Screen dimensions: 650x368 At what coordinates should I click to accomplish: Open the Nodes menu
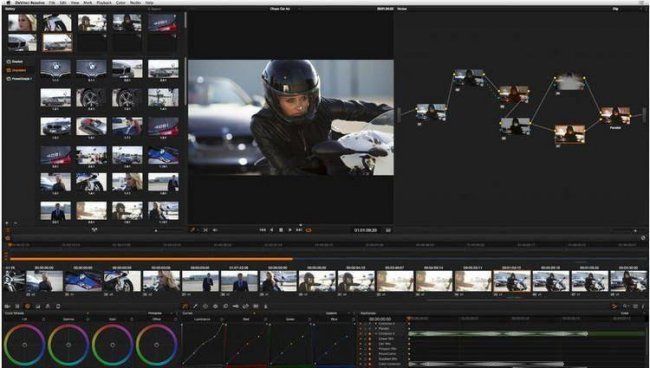(x=135, y=2)
